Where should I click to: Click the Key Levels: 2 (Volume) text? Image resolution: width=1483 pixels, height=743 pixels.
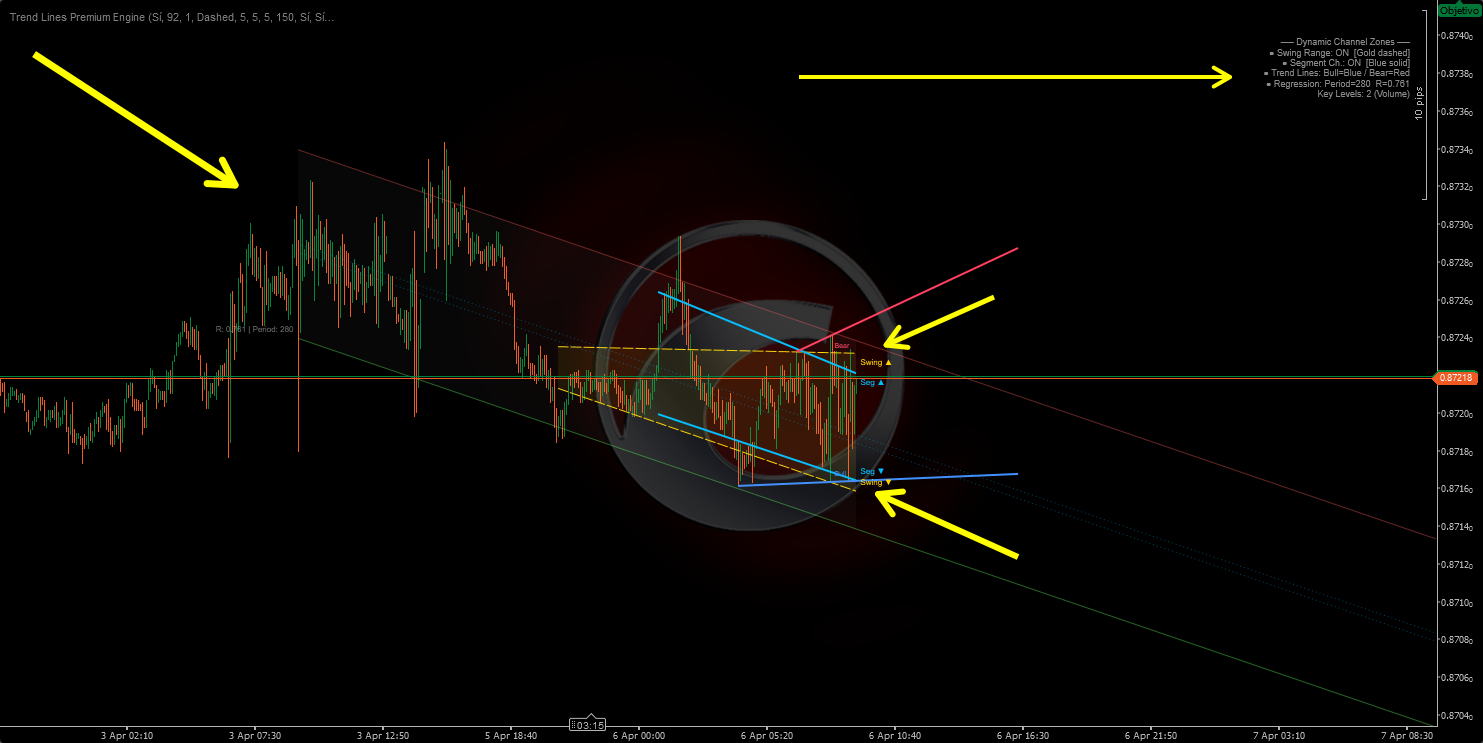click(1363, 94)
